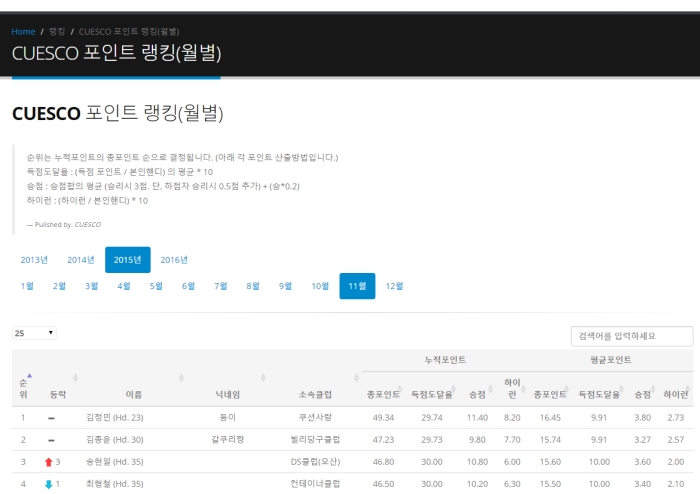Click total points value 46.50
The image size is (700, 494).
click(x=383, y=484)
